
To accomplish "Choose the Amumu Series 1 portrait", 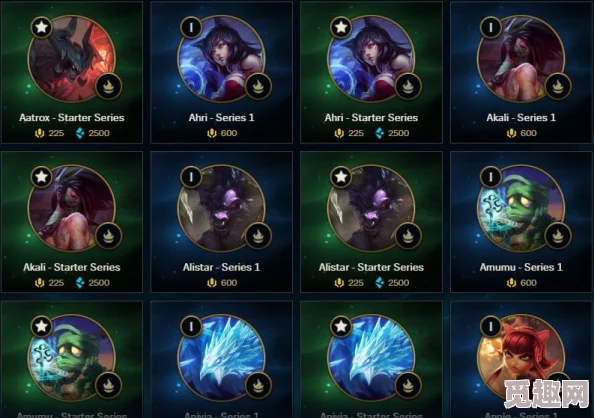I will pos(521,208).
